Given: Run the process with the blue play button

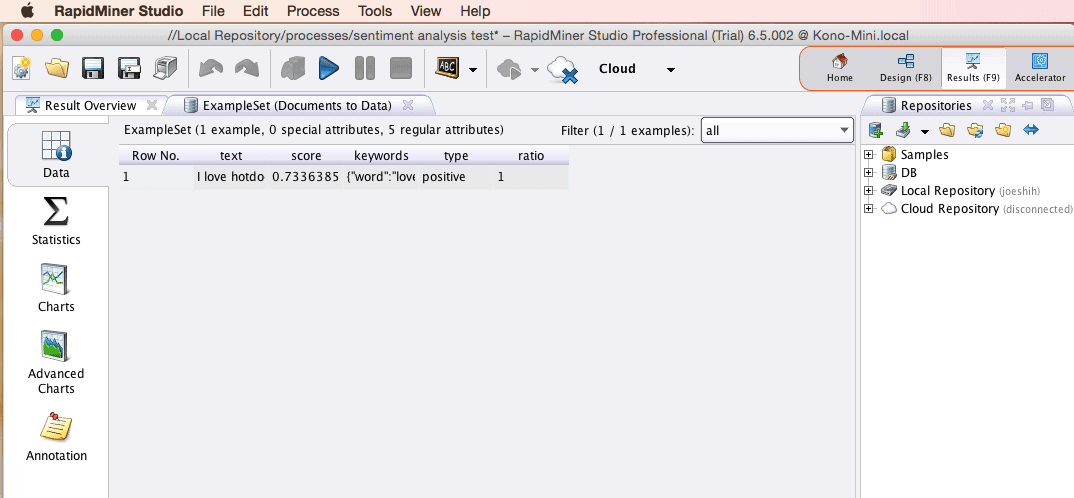Looking at the screenshot, I should (329, 69).
